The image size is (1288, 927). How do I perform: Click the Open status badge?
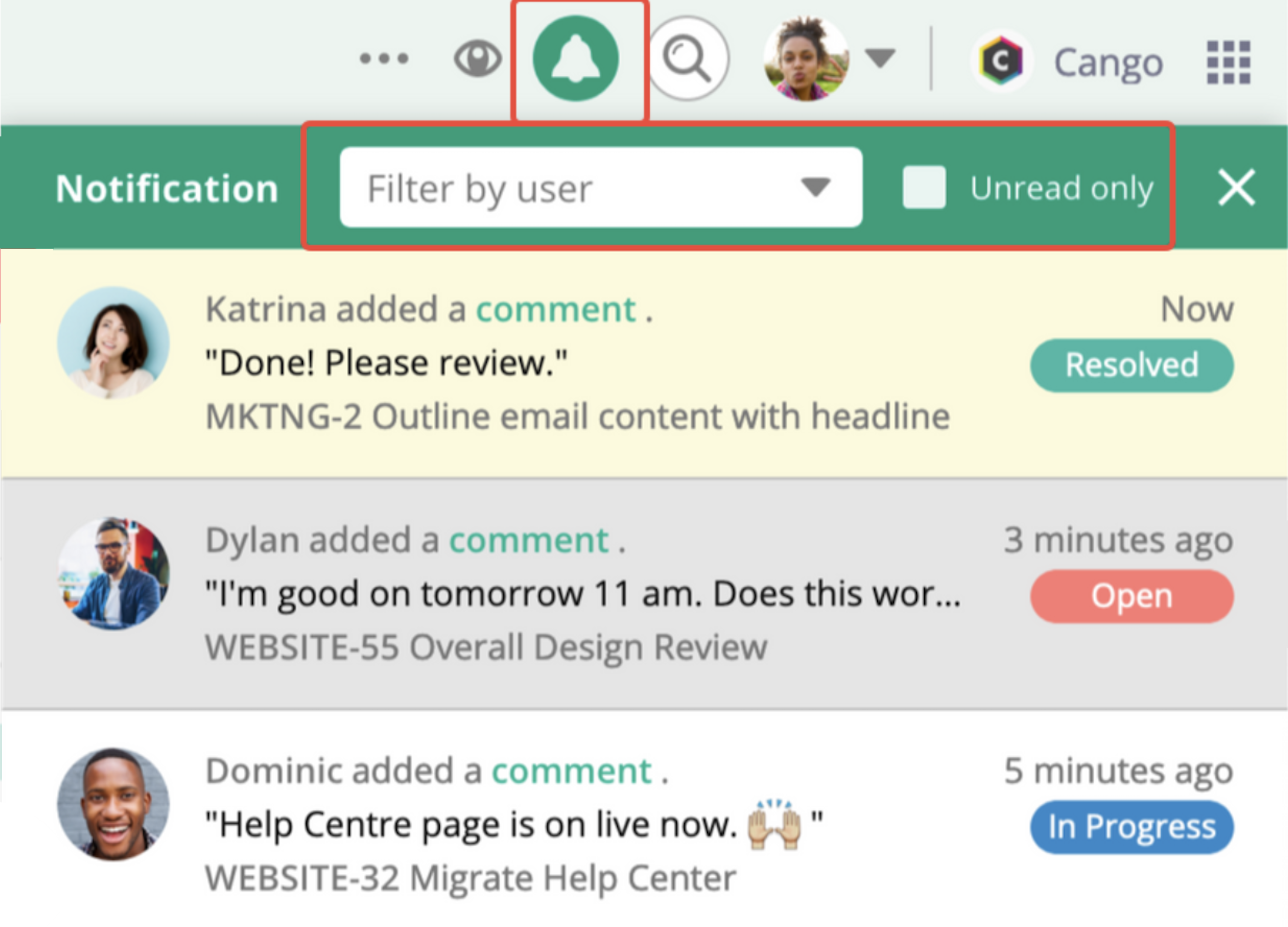pos(1131,595)
